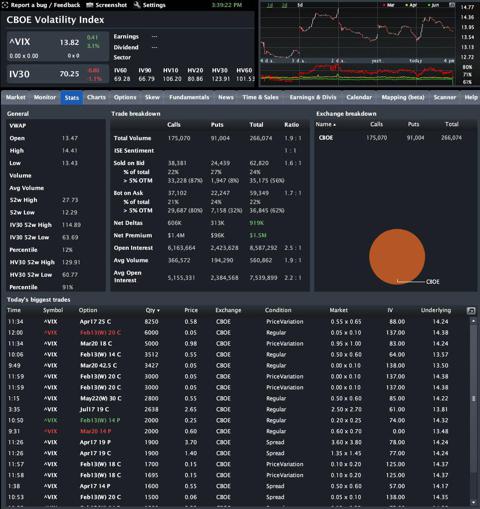480x509 pixels.
Task: Select the Apr17 14 P trade row
Action: 238,486
